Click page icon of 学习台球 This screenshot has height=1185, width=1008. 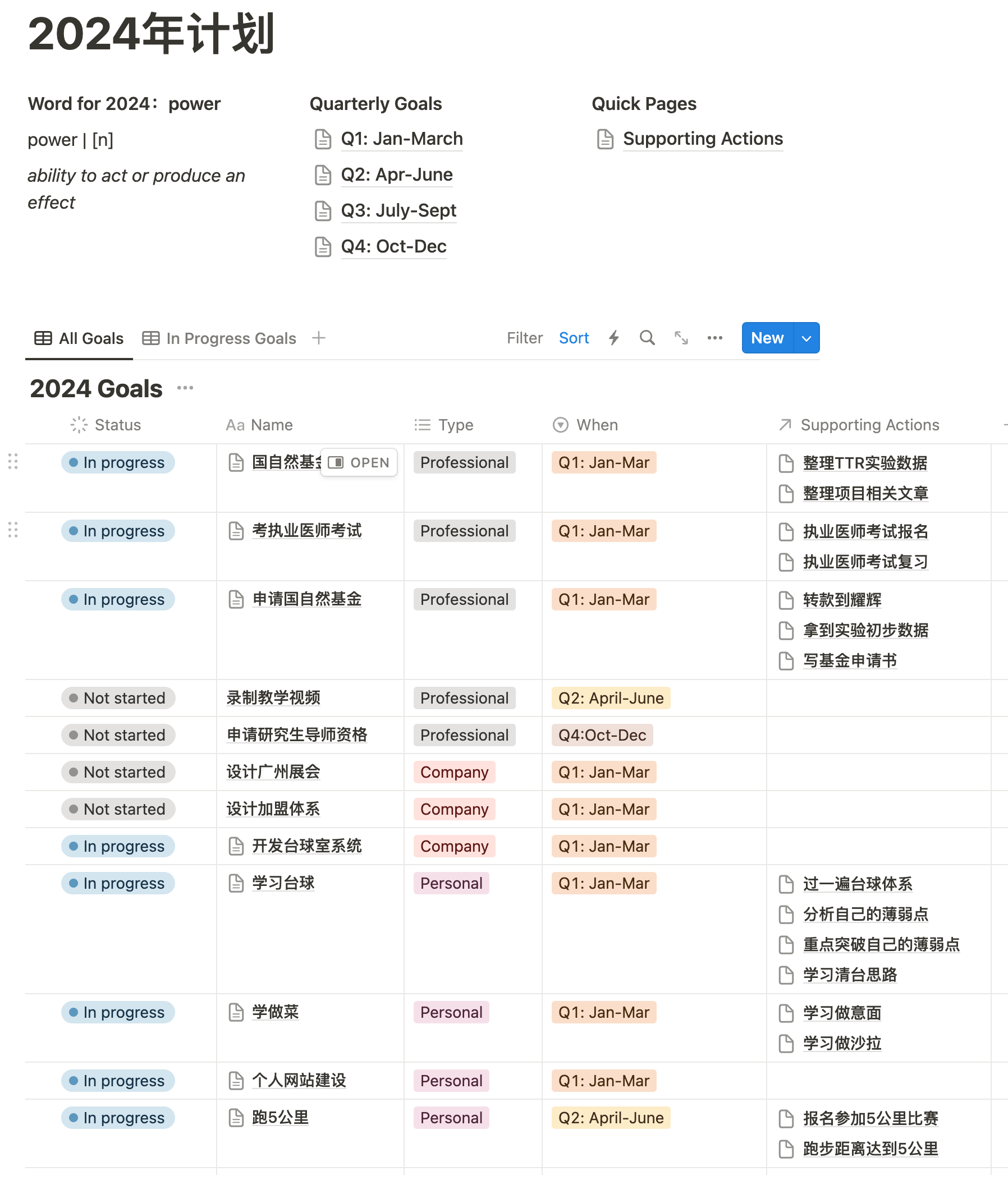[x=236, y=883]
